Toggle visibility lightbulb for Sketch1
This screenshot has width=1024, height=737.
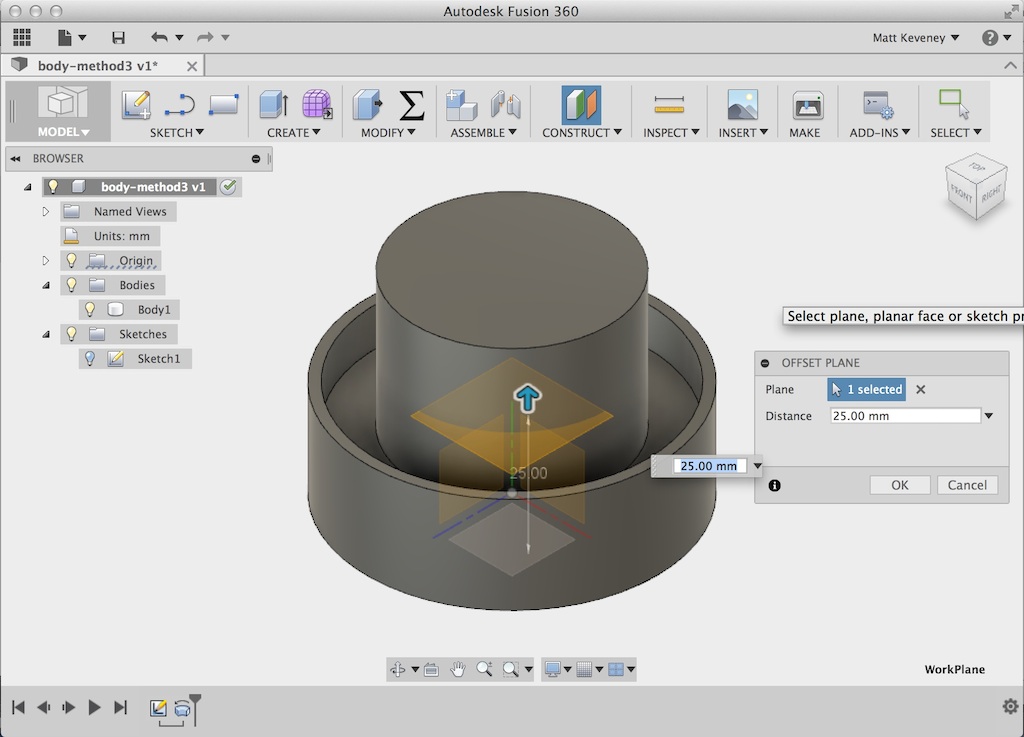point(90,359)
